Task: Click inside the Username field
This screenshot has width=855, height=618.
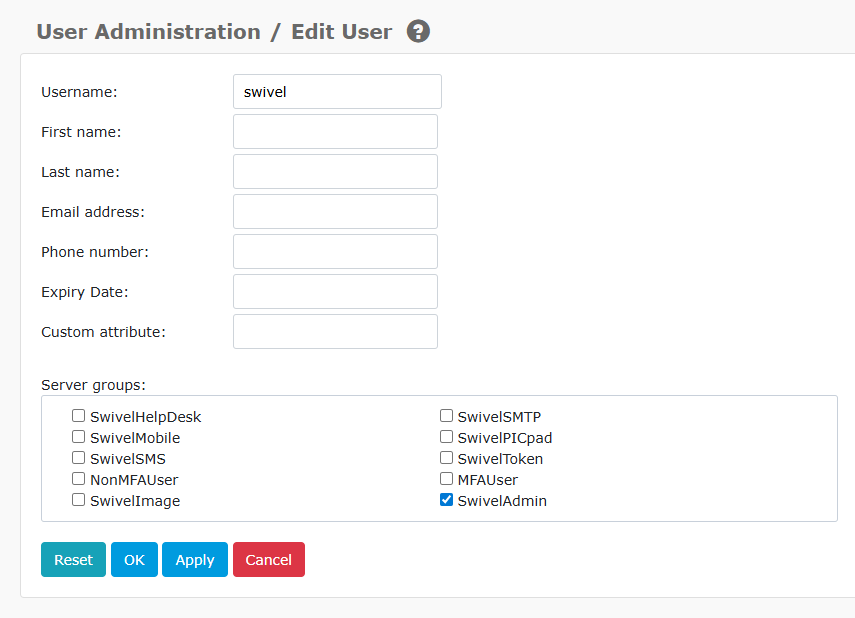Action: pos(336,91)
